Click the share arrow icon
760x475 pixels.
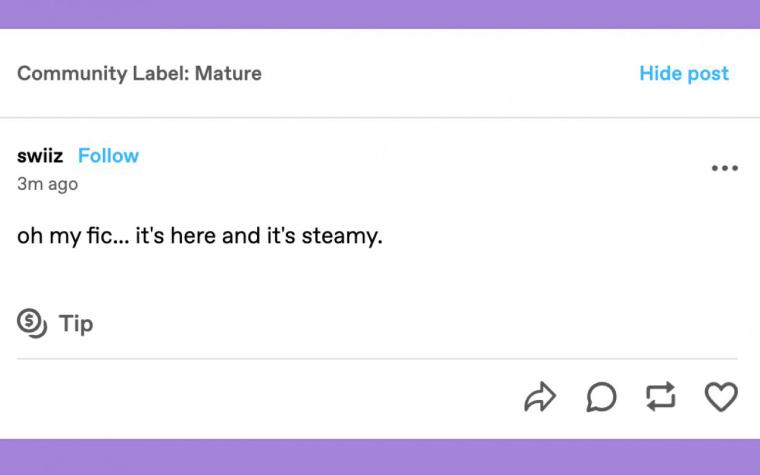(x=540, y=397)
